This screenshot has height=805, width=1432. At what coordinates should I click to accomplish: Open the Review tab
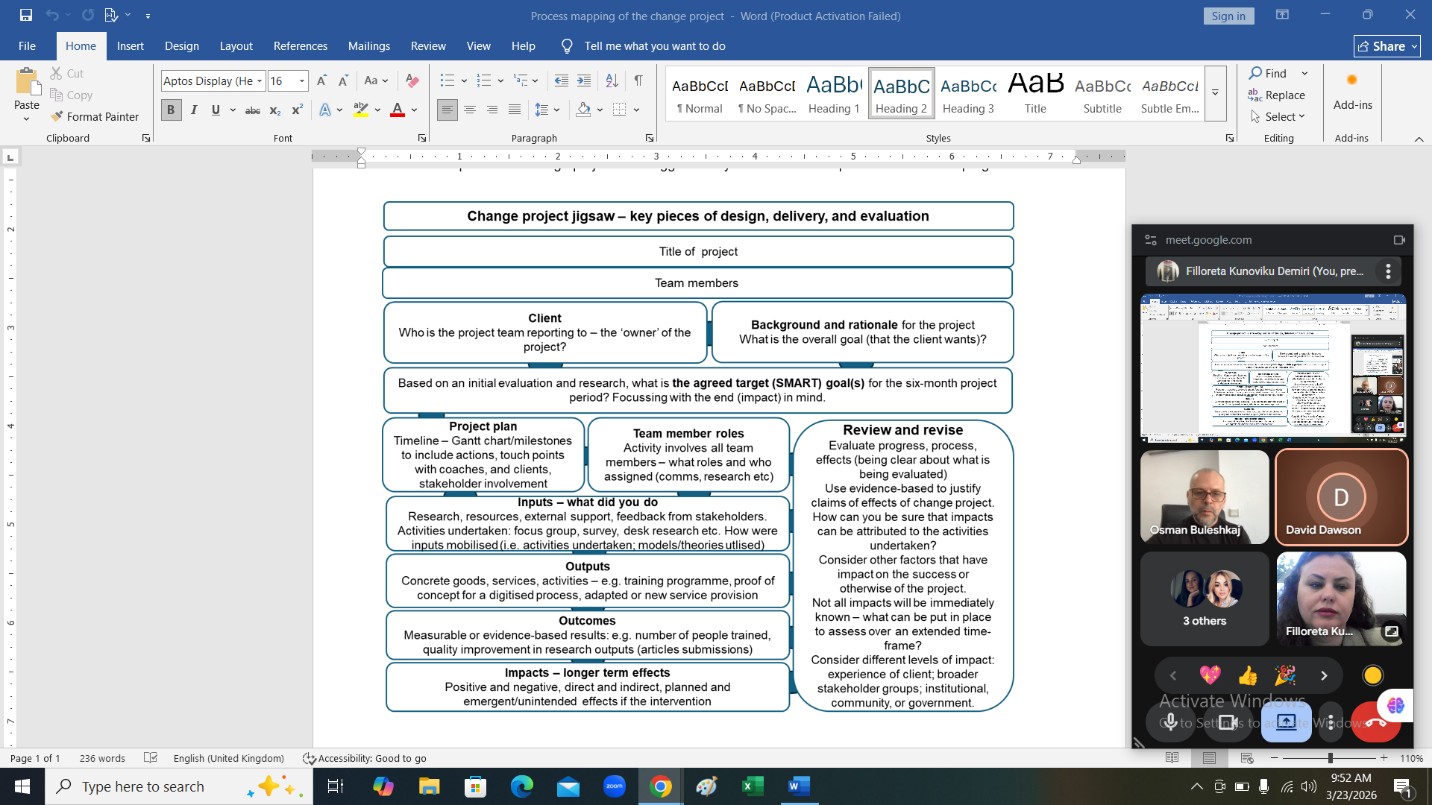click(x=428, y=46)
